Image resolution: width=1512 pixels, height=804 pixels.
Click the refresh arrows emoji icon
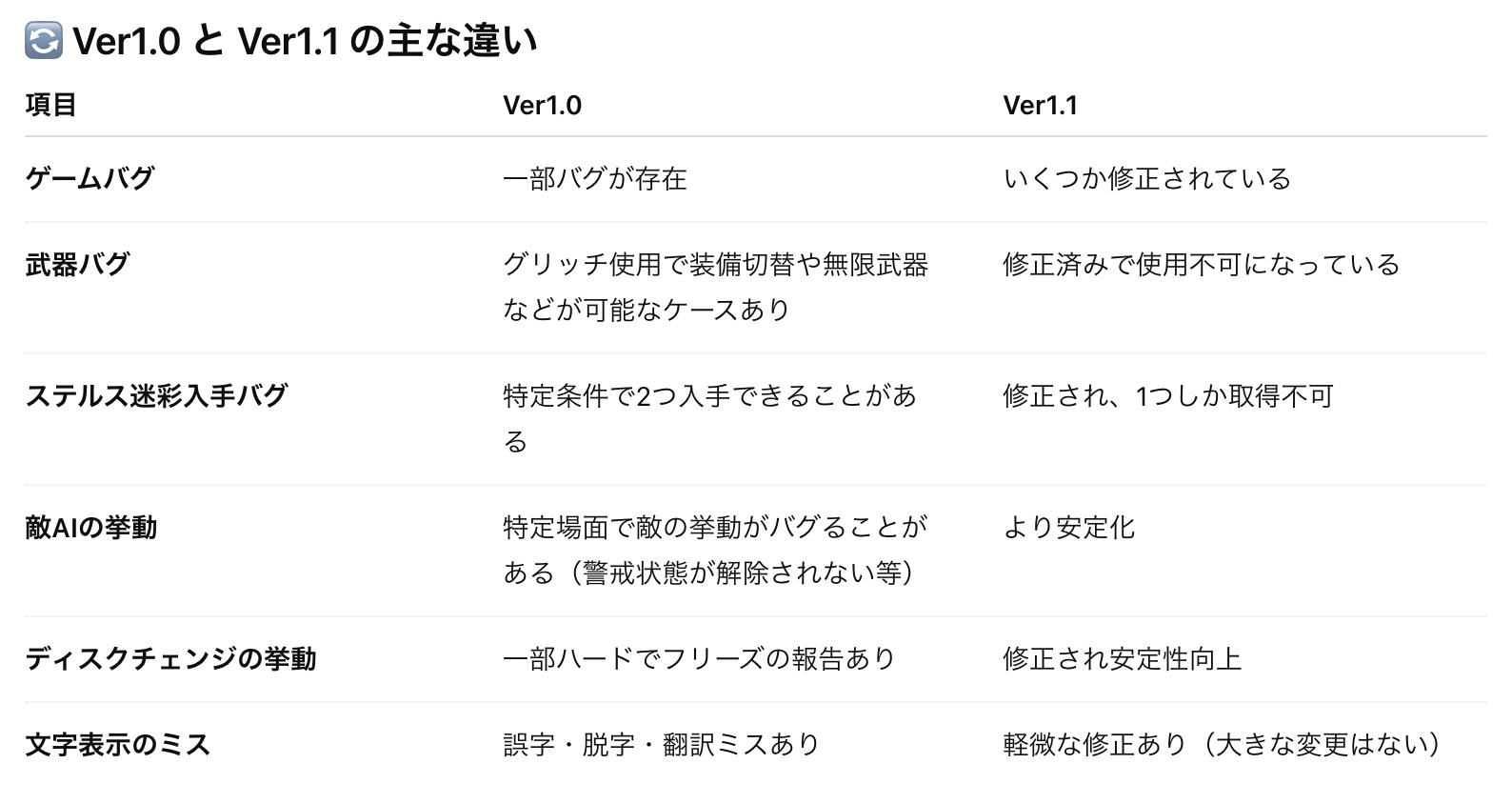(x=43, y=41)
